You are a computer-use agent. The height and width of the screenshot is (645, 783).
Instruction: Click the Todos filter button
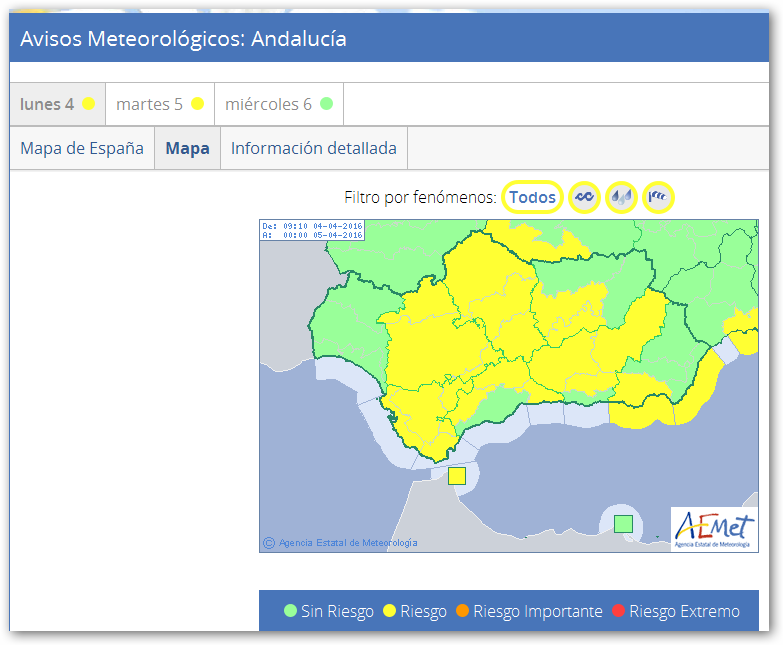point(532,197)
